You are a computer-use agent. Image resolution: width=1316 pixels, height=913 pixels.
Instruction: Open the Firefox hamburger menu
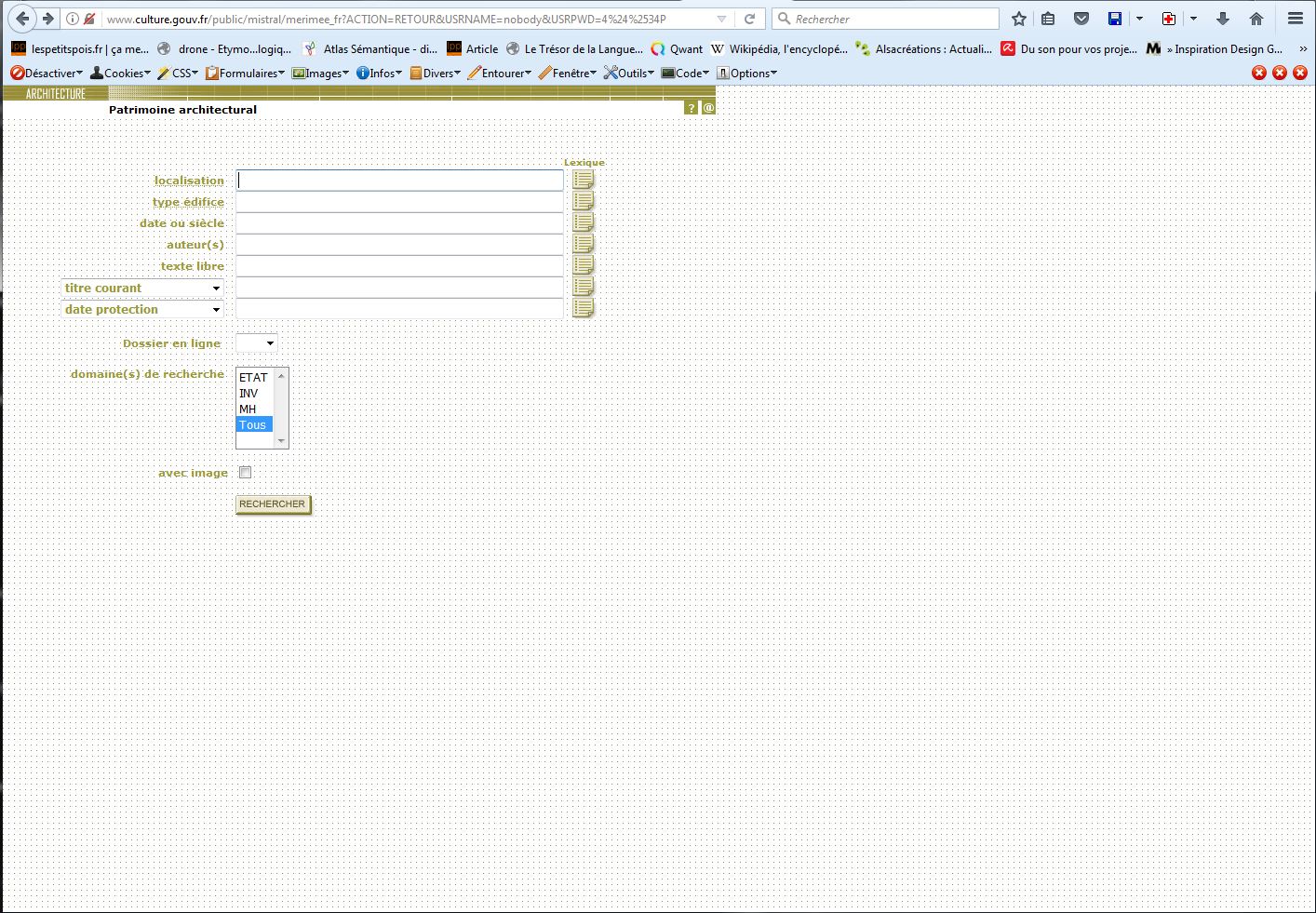click(x=1295, y=19)
